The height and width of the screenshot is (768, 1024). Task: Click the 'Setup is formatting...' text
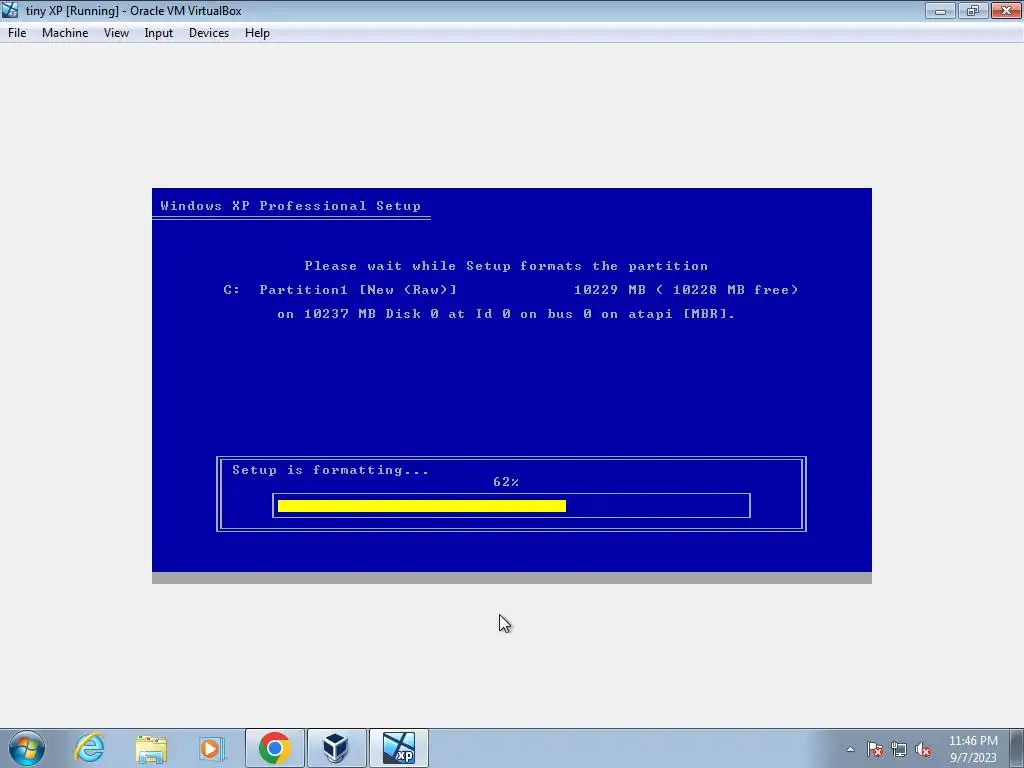[x=330, y=470]
